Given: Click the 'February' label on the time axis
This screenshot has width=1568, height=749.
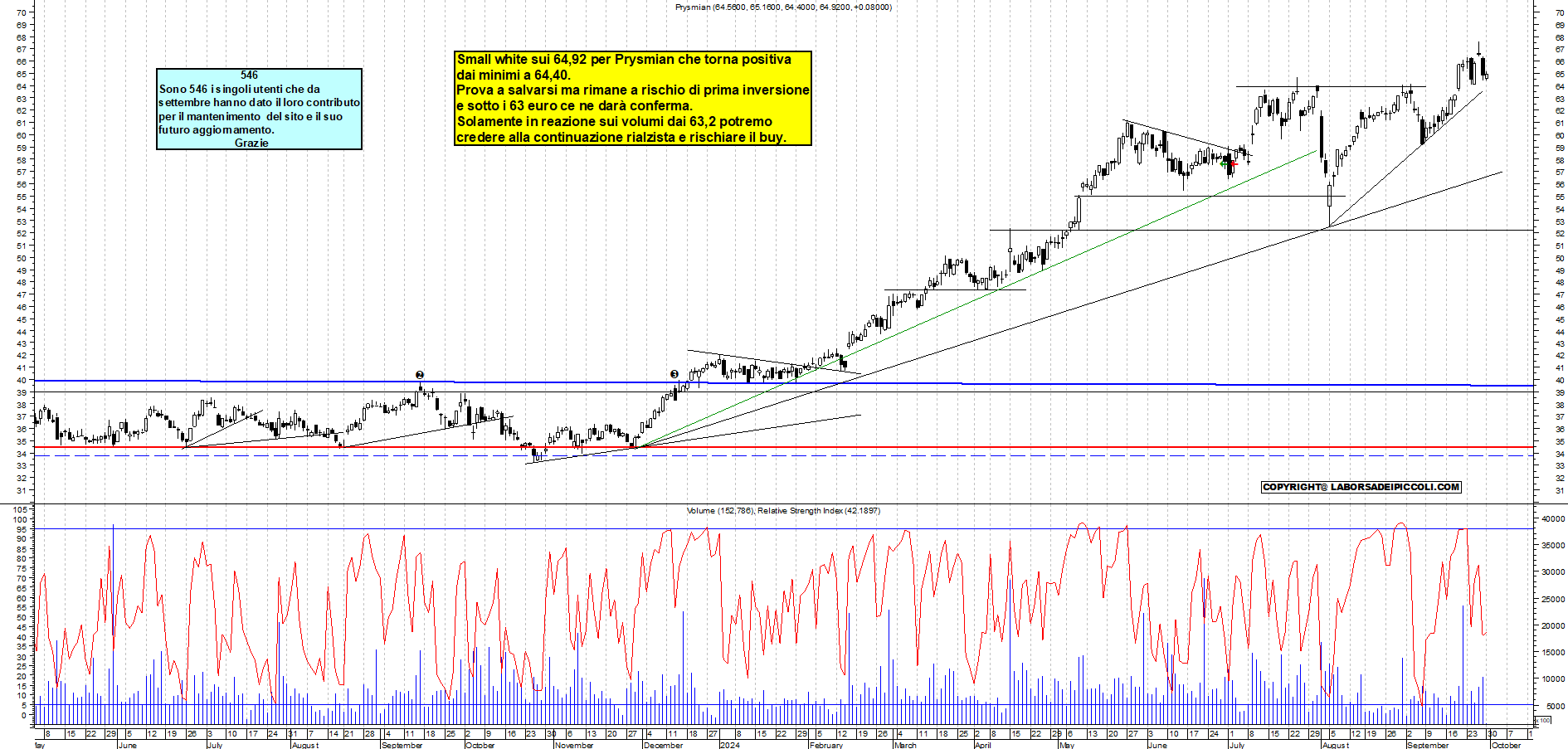Looking at the screenshot, I should [x=826, y=745].
